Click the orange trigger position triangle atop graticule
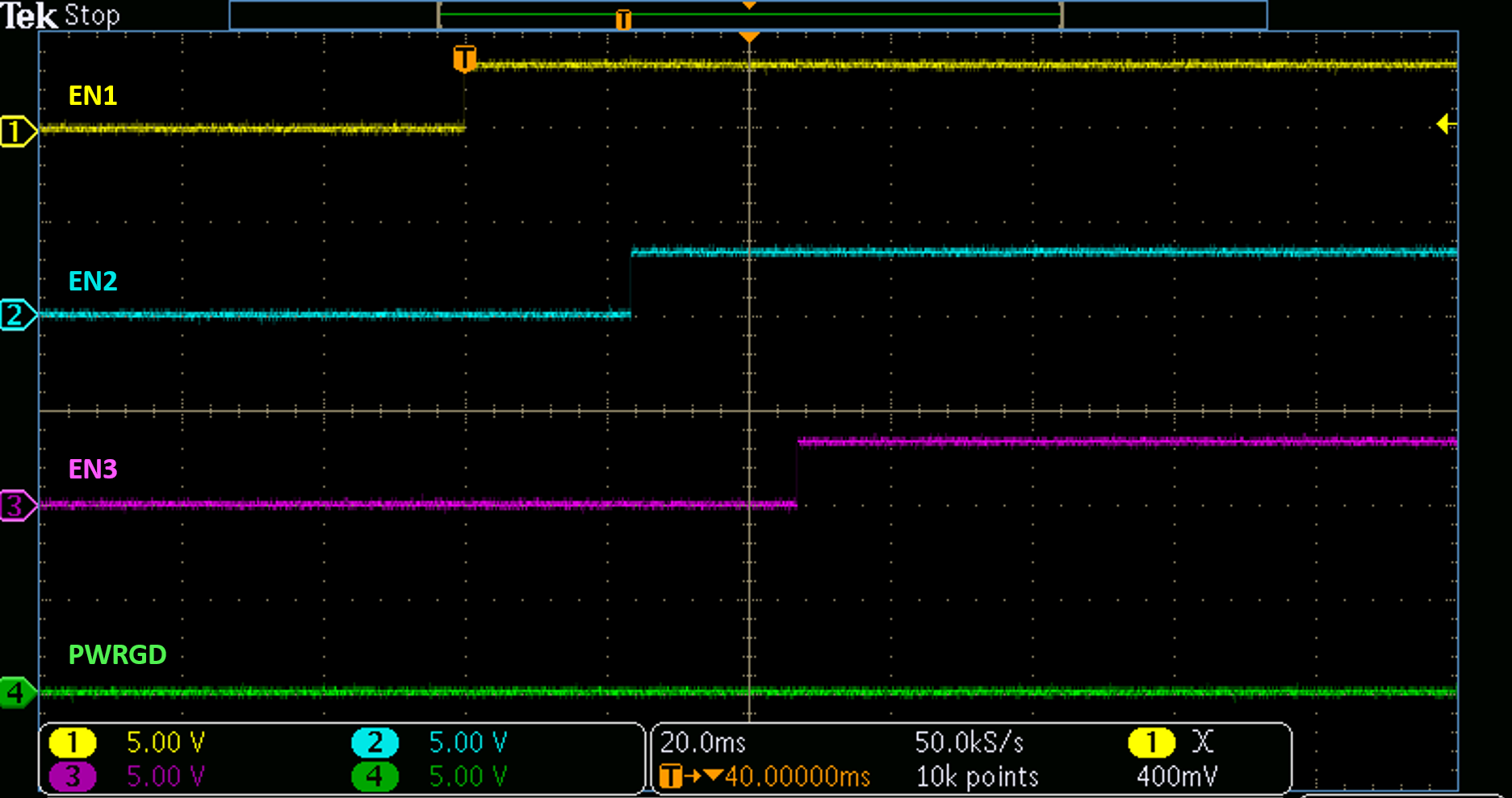Screen dimensions: 1512x798 coord(749,37)
